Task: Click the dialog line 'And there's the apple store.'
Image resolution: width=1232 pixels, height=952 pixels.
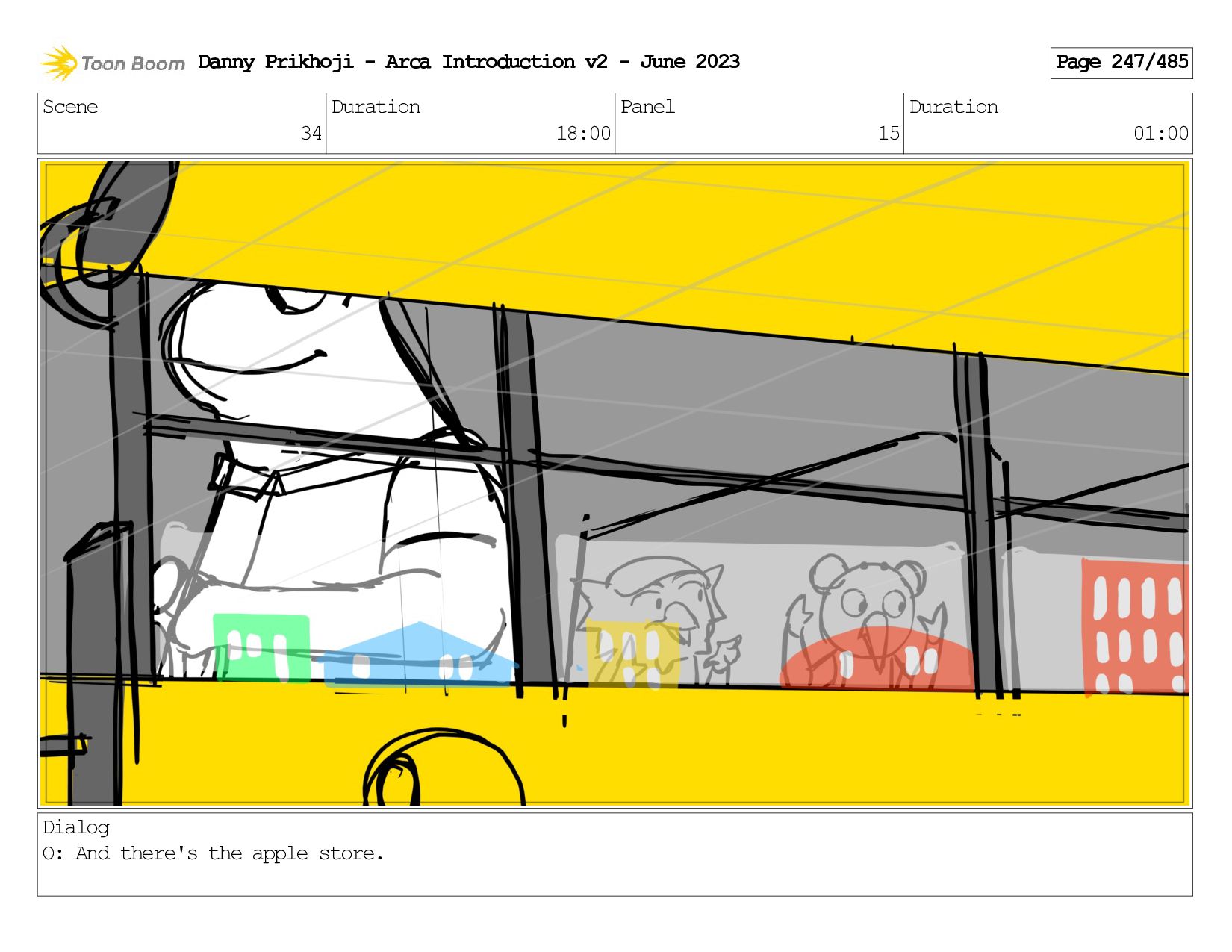Action: click(229, 853)
